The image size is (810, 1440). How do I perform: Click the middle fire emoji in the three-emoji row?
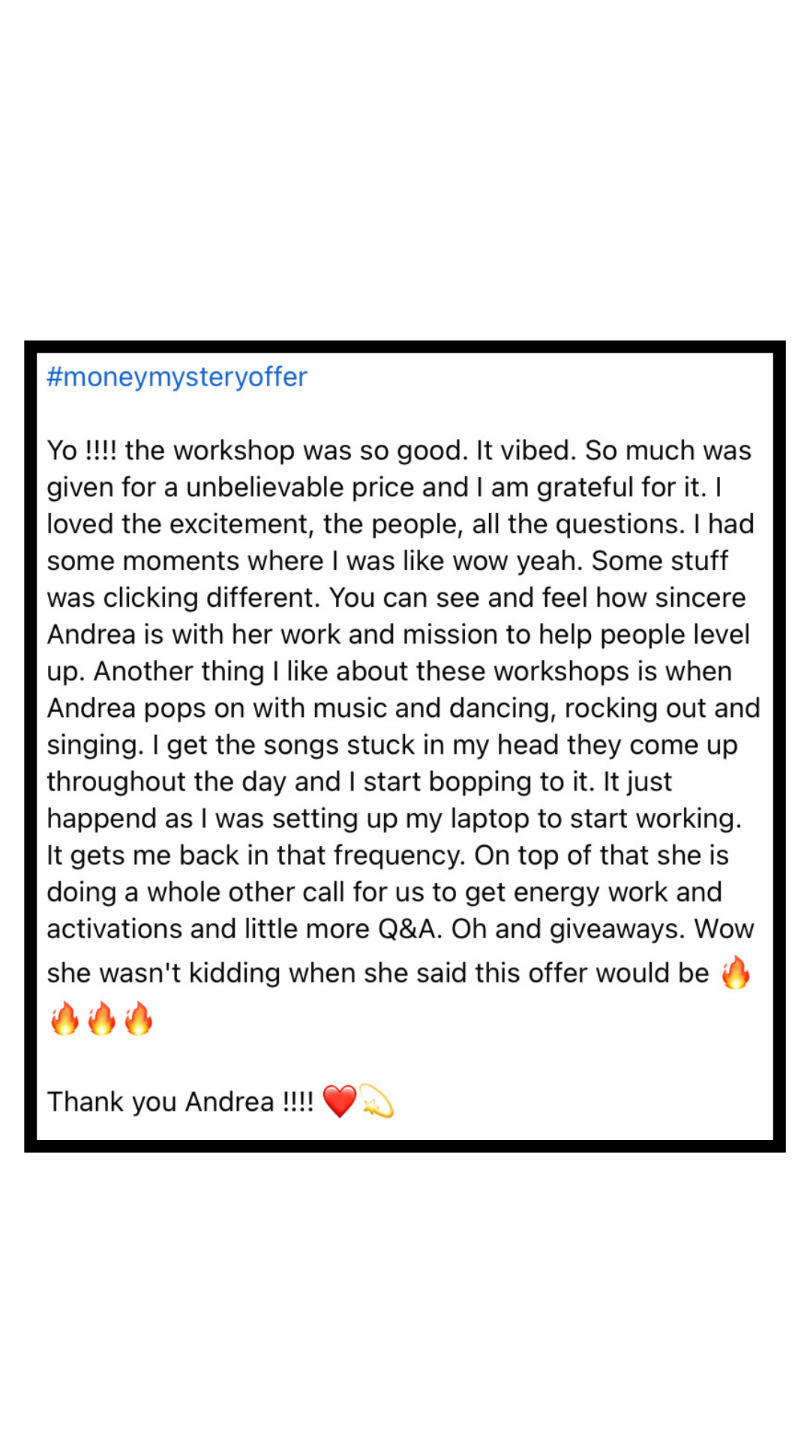tap(101, 1020)
